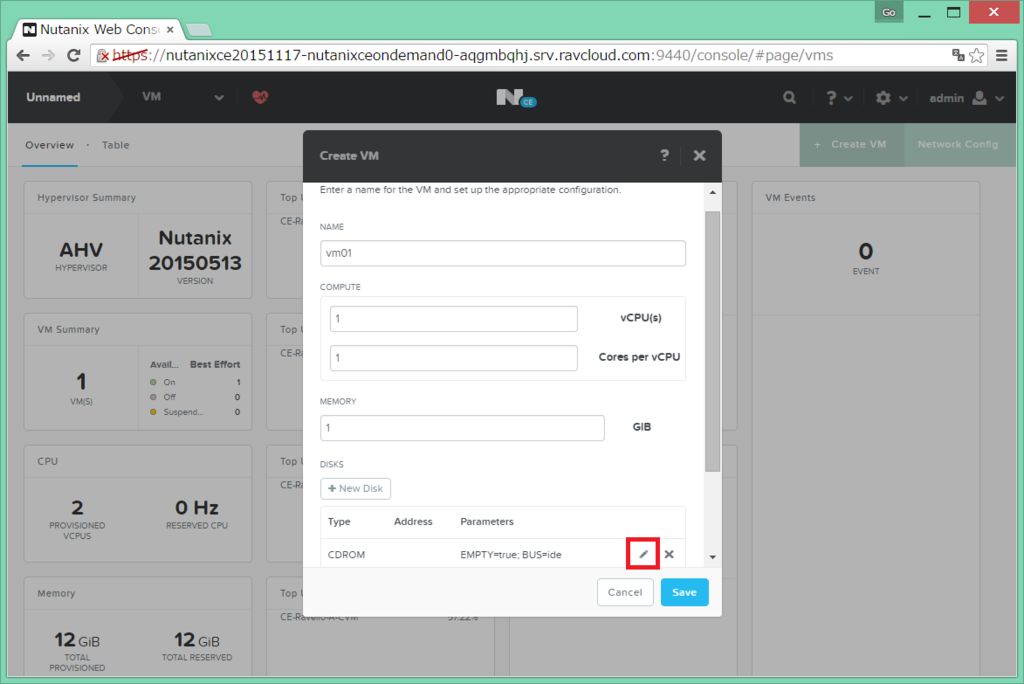Click dialog scrollbar up arrow
The height and width of the screenshot is (684, 1024).
pos(712,192)
